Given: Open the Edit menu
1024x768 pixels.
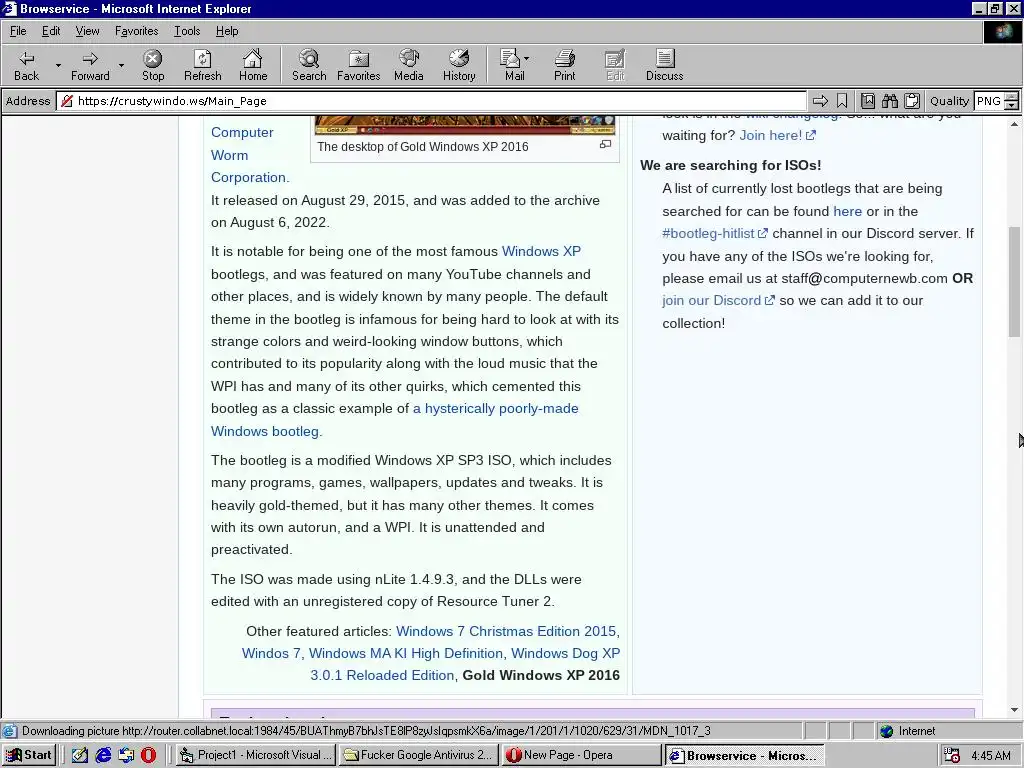Looking at the screenshot, I should pyautogui.click(x=51, y=31).
